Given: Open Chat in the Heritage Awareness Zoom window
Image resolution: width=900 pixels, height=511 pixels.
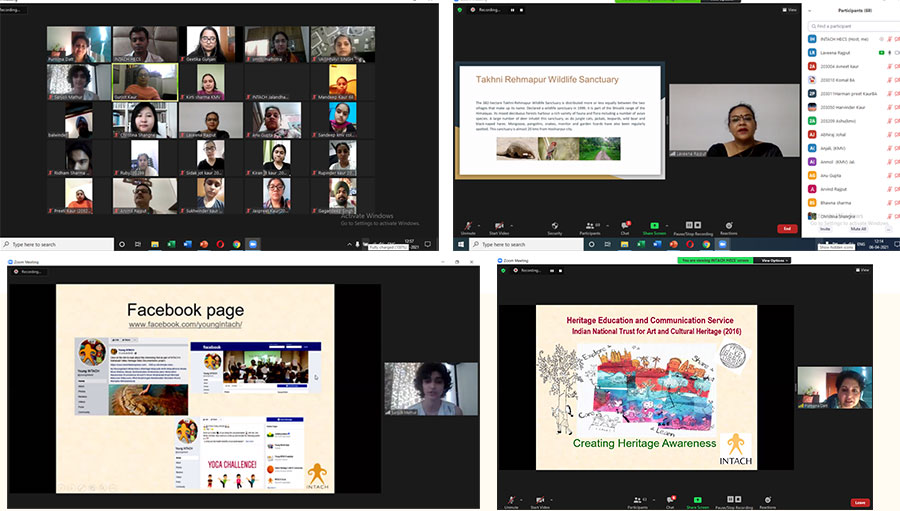Looking at the screenshot, I should click(x=670, y=502).
